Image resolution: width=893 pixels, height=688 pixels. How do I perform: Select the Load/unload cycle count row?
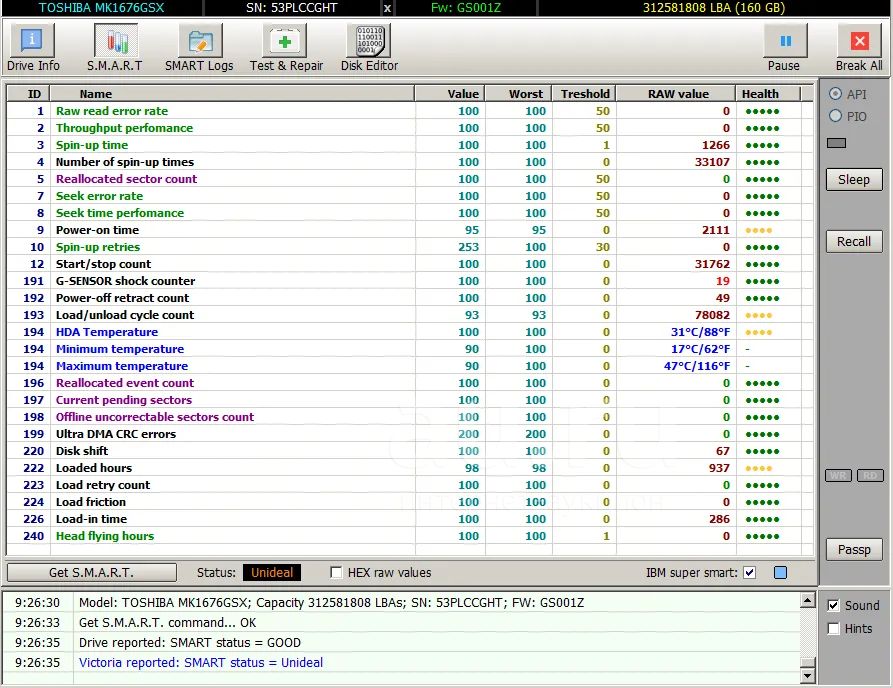[x=409, y=315]
